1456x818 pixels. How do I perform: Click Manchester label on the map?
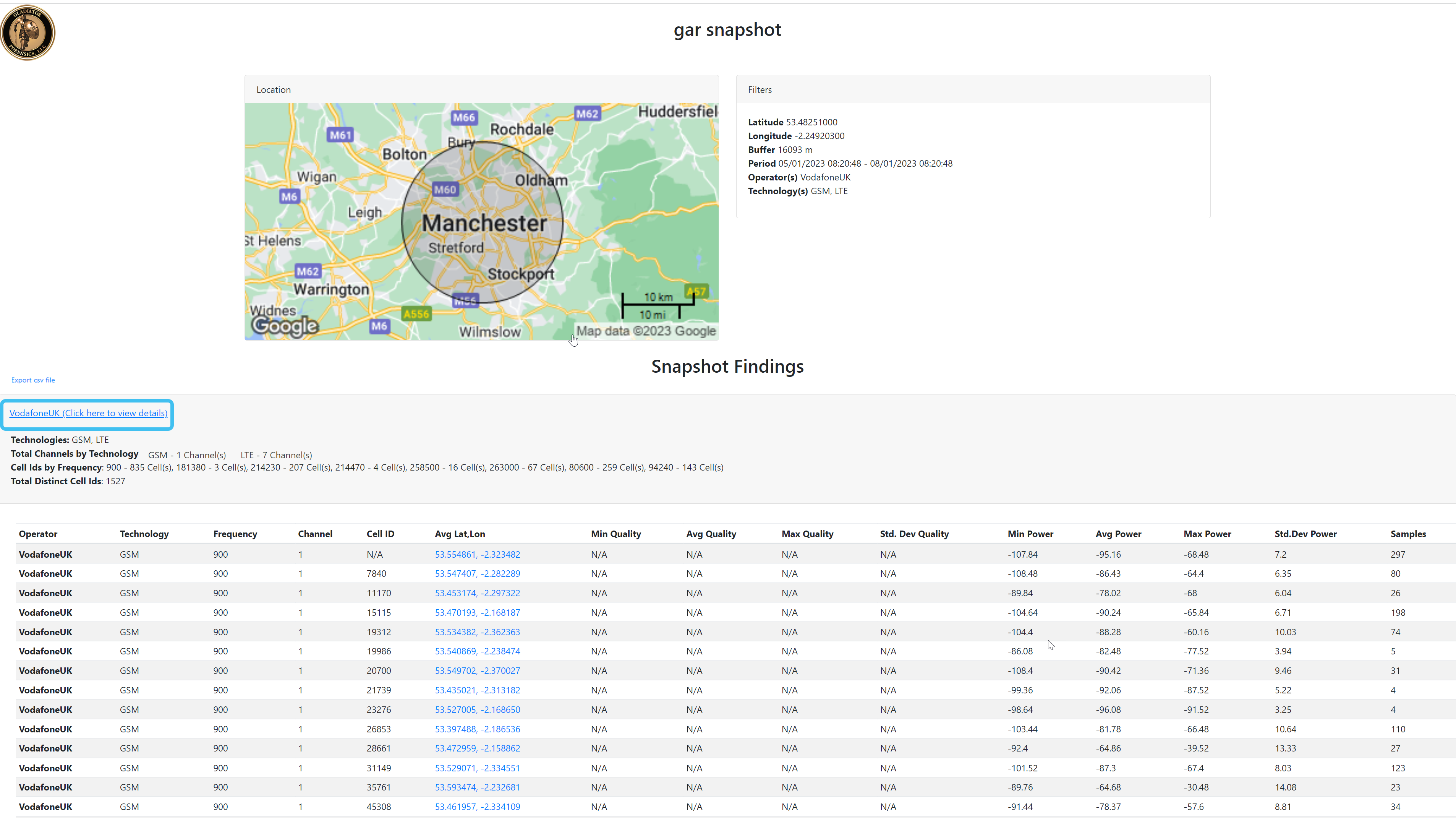coord(484,223)
